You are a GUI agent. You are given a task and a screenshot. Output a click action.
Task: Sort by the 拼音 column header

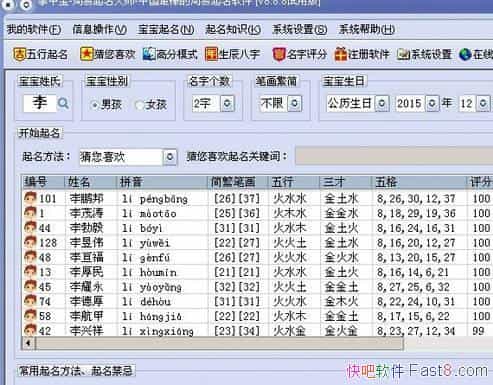[162, 182]
